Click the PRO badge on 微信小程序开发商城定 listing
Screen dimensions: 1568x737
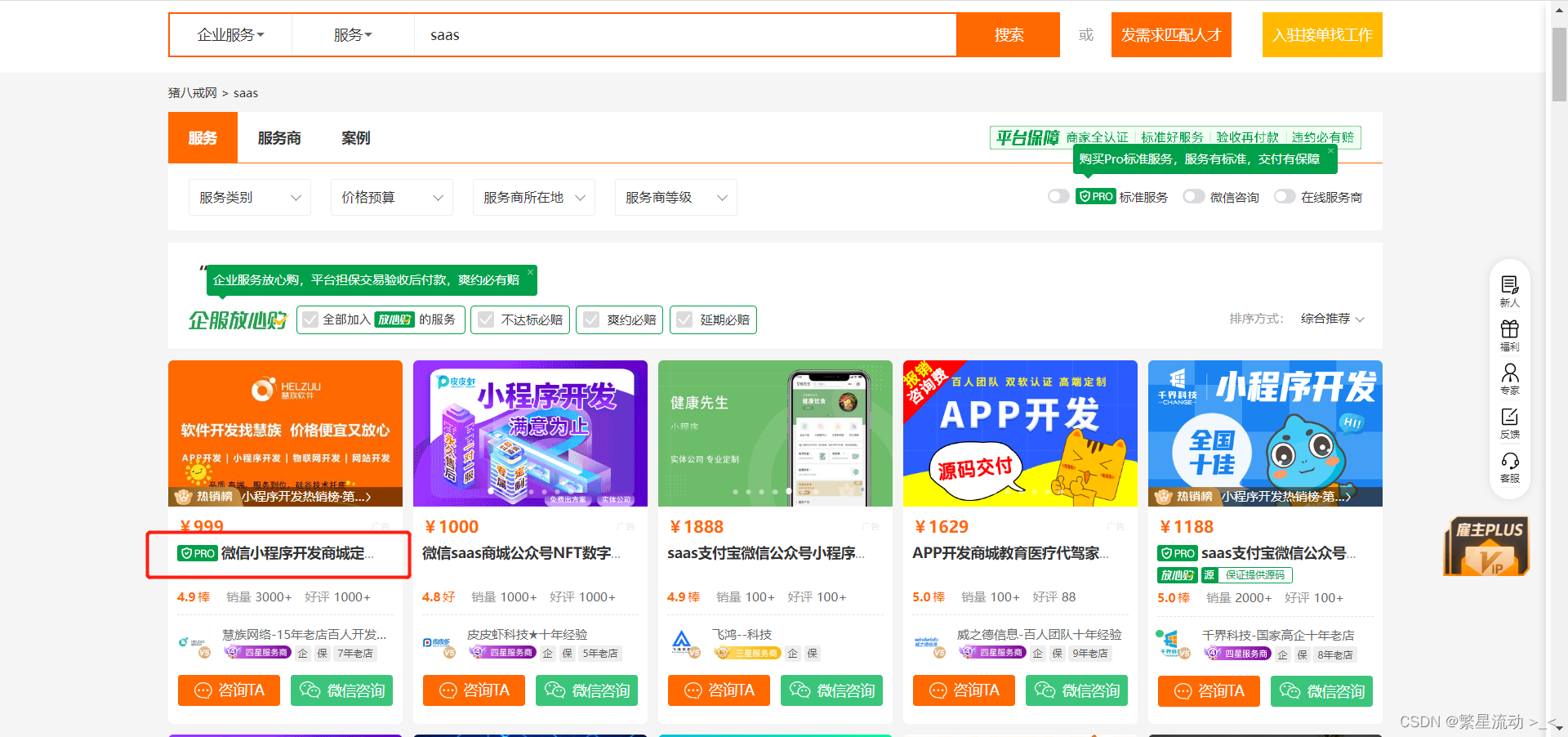[197, 553]
